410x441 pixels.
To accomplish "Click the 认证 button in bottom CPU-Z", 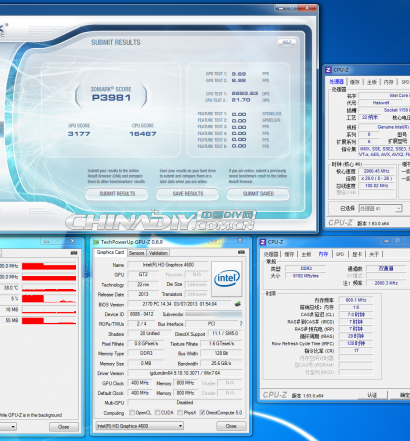I will [x=372, y=395].
